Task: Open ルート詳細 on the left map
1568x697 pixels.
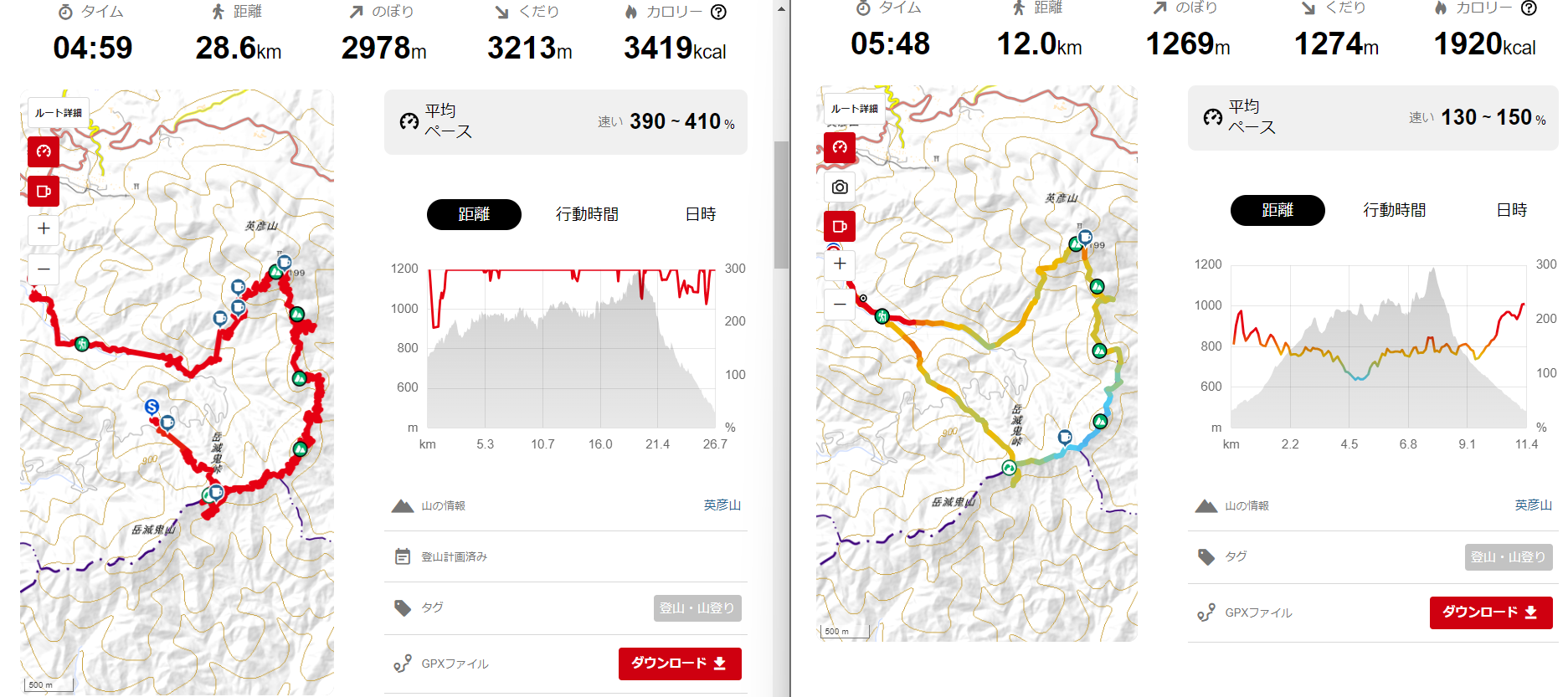Action: pyautogui.click(x=59, y=113)
